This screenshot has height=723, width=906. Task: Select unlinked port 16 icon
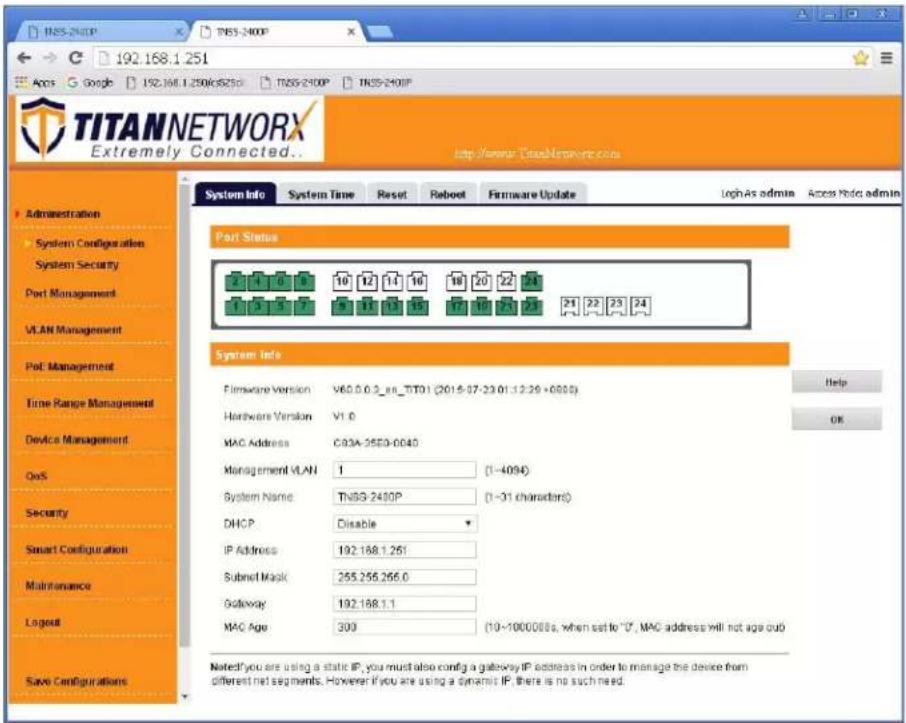(417, 281)
